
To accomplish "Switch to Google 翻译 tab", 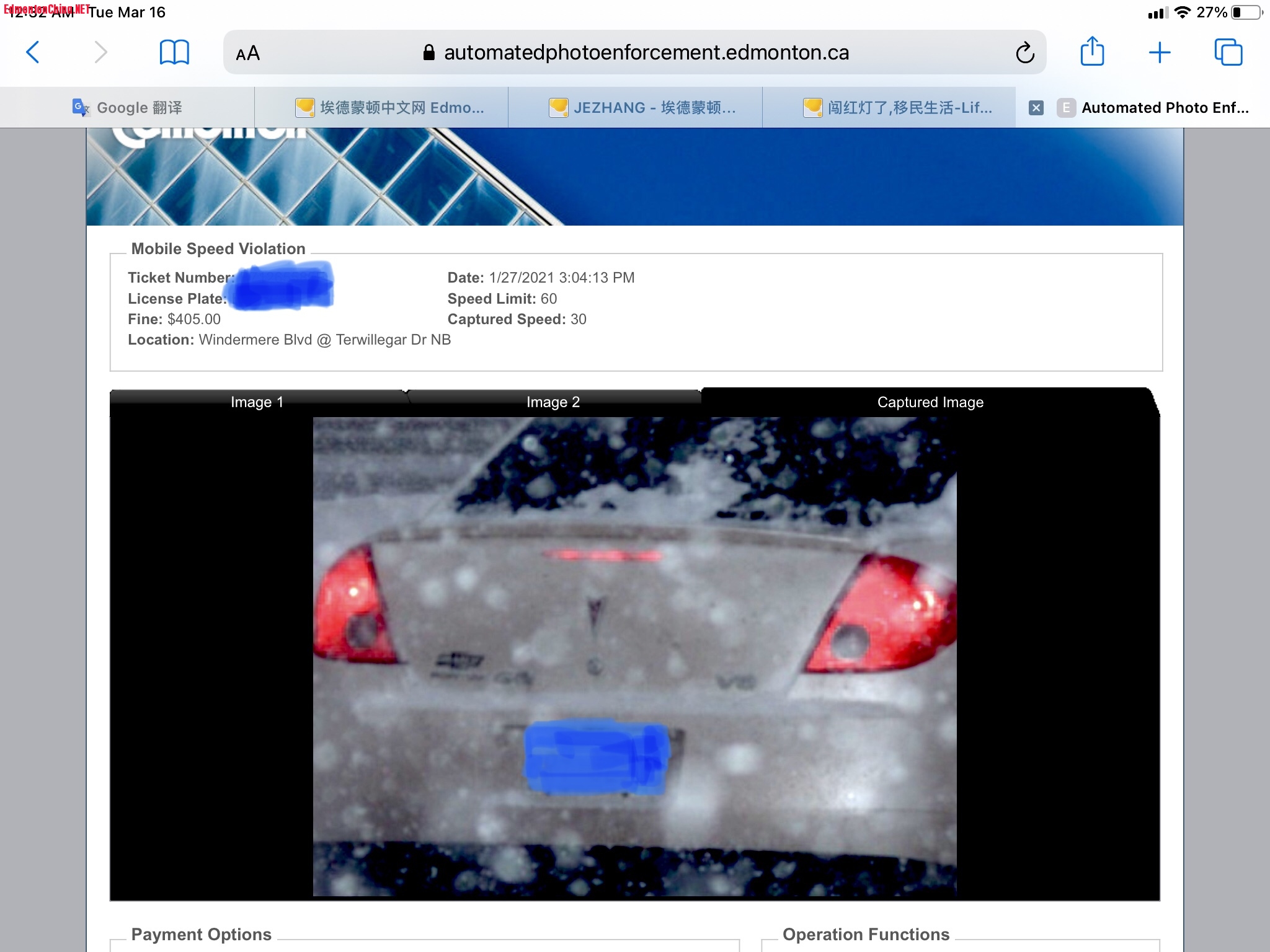I will pyautogui.click(x=127, y=108).
